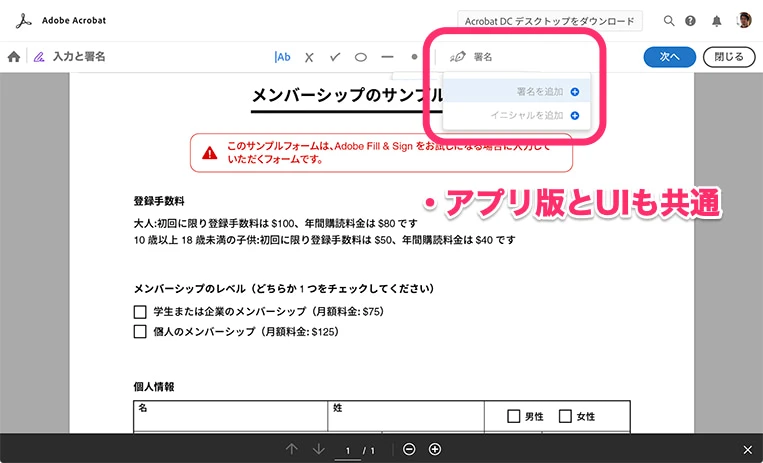Viewport: 763px width, 463px height.
Task: Click the 個人情報 heading
Action: [x=154, y=387]
